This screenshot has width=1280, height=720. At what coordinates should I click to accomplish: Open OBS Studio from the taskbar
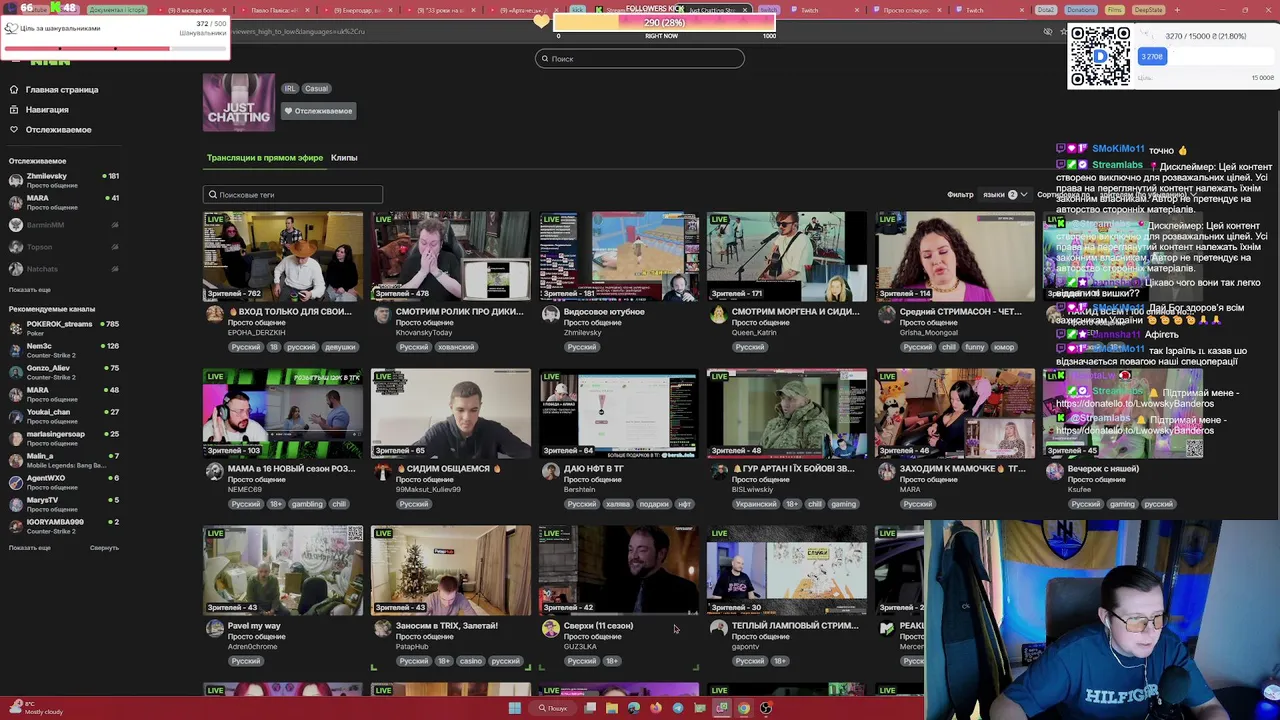pos(765,708)
